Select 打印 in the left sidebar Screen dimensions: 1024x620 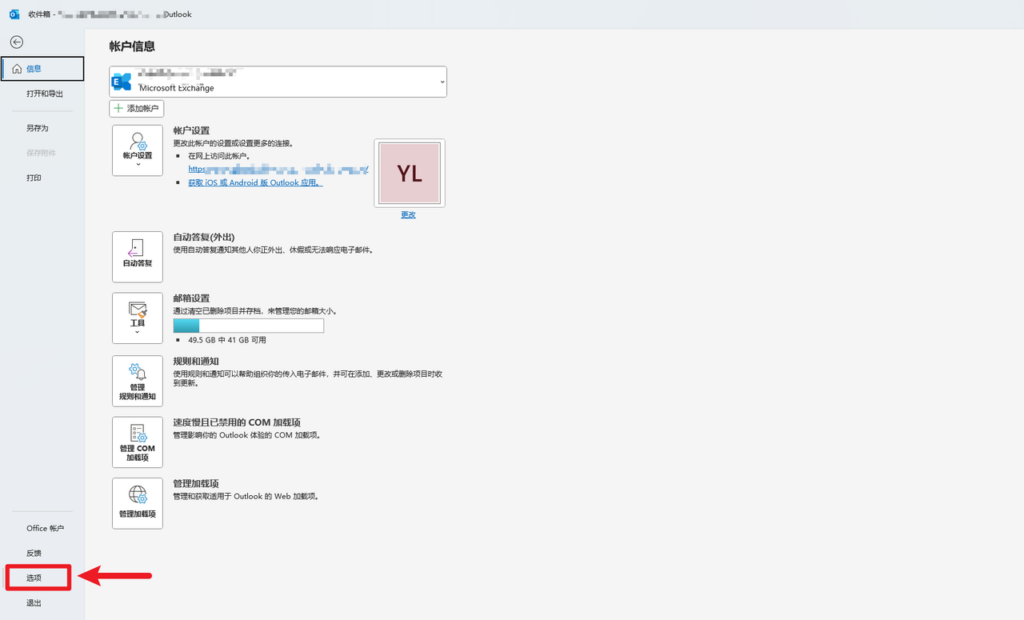(34, 178)
